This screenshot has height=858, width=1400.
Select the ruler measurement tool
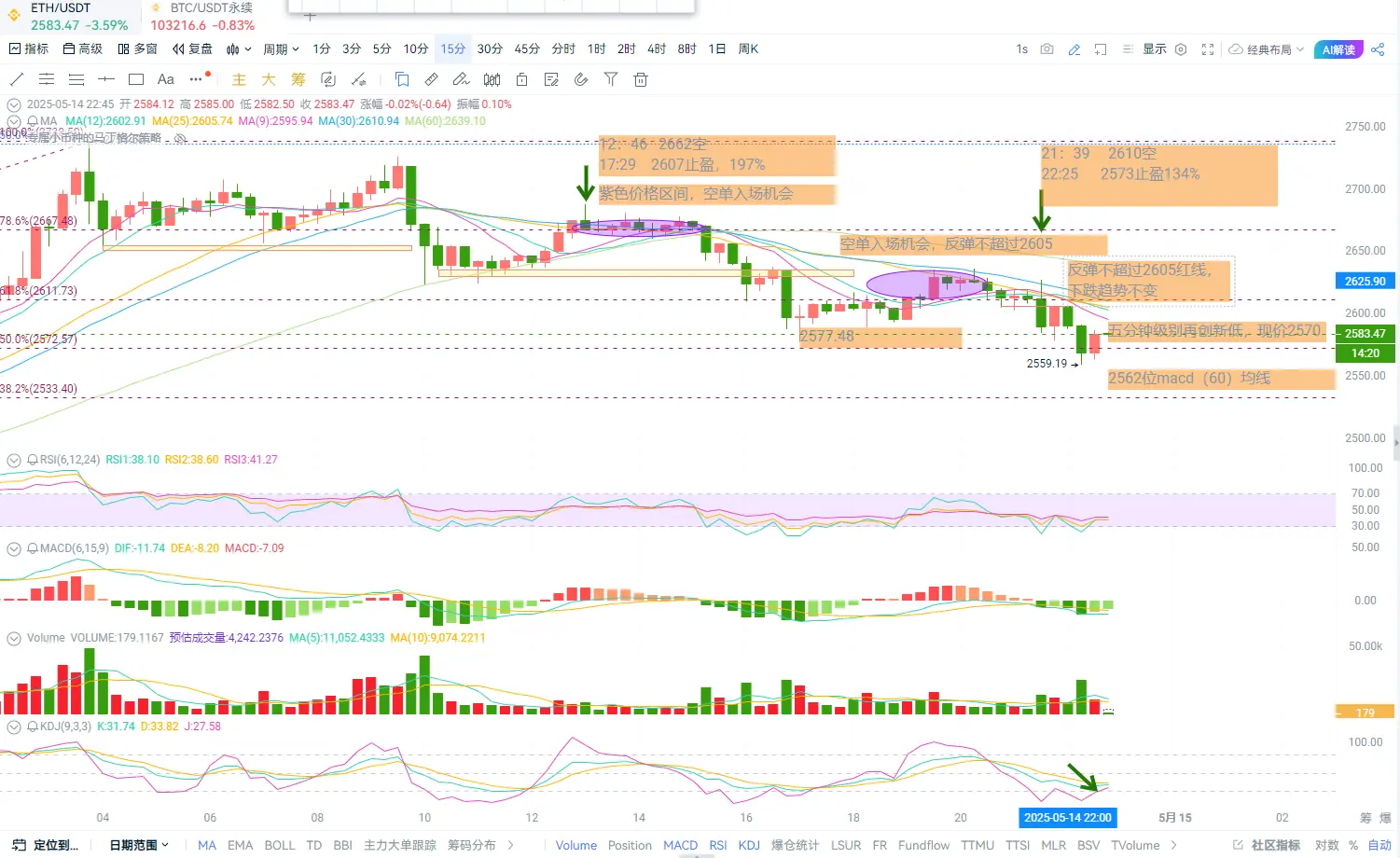pyautogui.click(x=431, y=79)
